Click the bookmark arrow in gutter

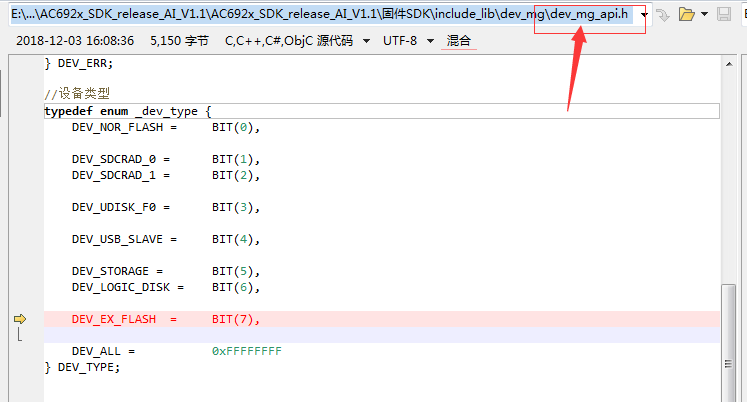tap(20, 319)
